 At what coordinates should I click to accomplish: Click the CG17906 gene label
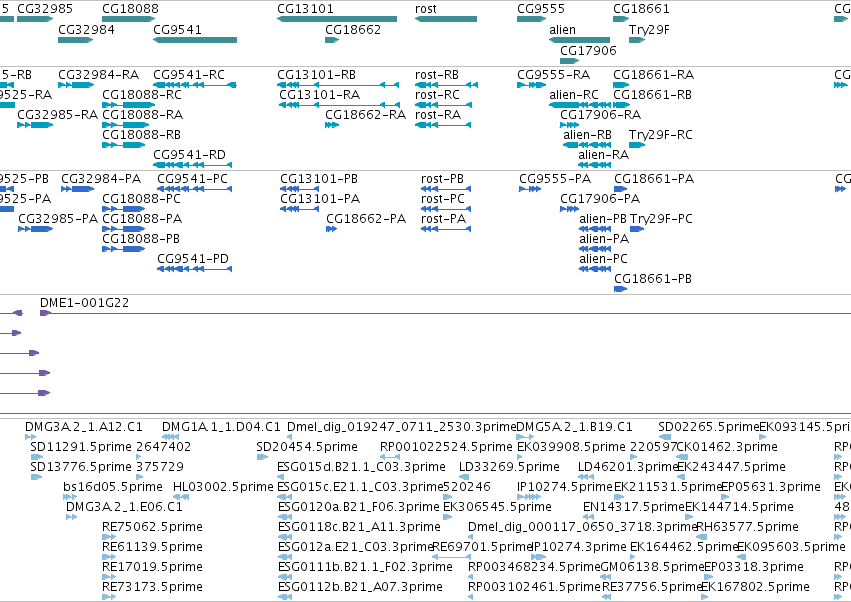coord(588,50)
